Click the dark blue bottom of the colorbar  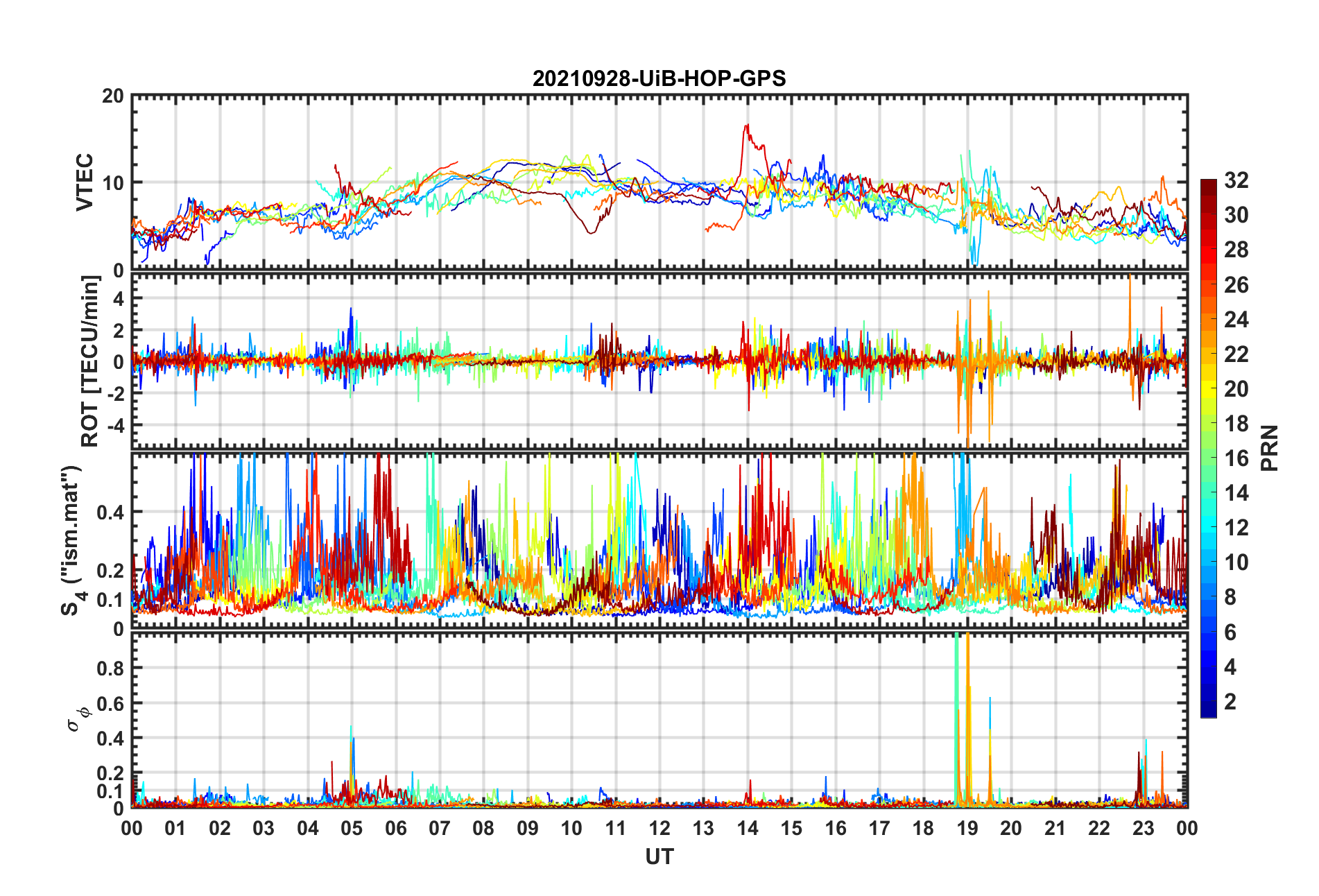1208,710
